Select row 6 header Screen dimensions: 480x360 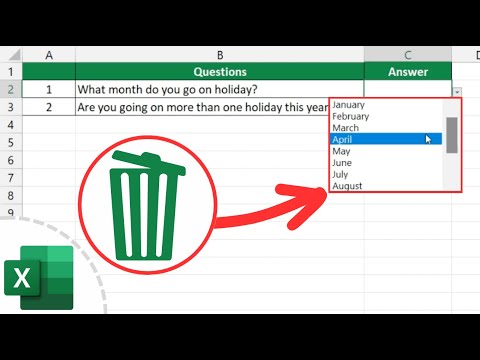pos(11,160)
